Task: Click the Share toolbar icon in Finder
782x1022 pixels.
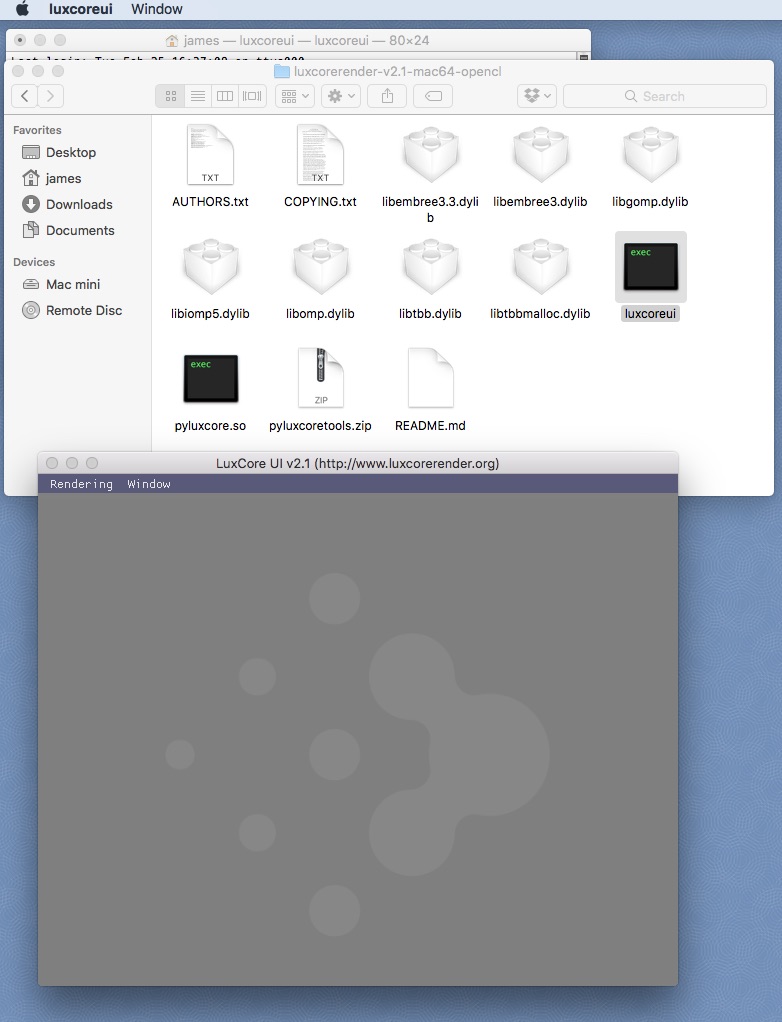Action: pos(387,96)
